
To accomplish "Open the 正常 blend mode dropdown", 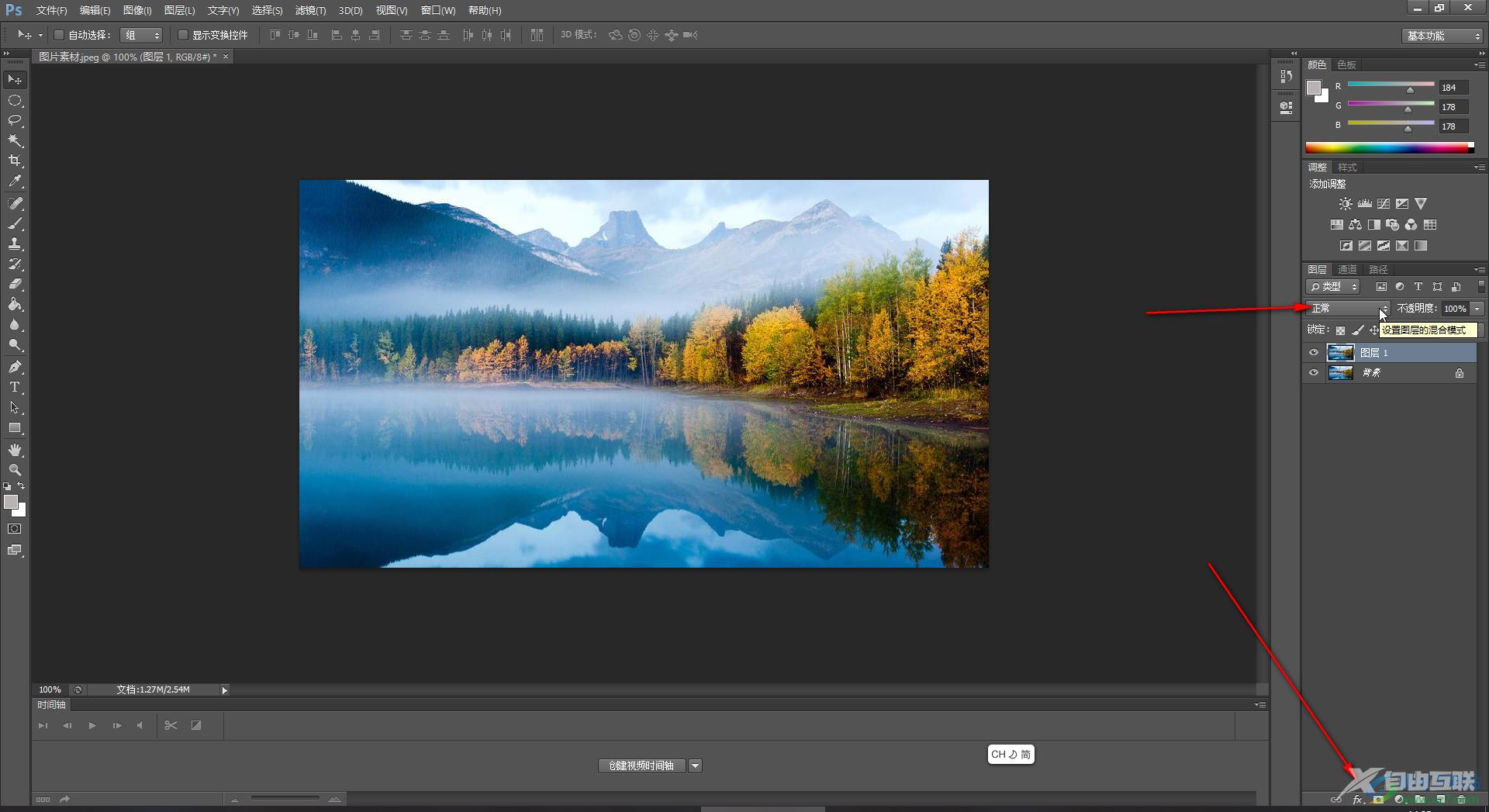I will click(1348, 309).
